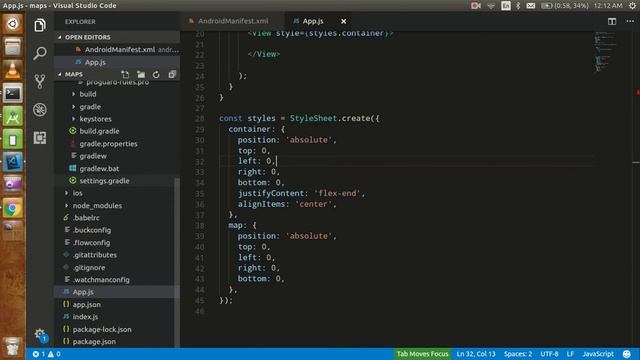
Task: Click clock showing 12:12 AM
Action: click(x=608, y=5)
